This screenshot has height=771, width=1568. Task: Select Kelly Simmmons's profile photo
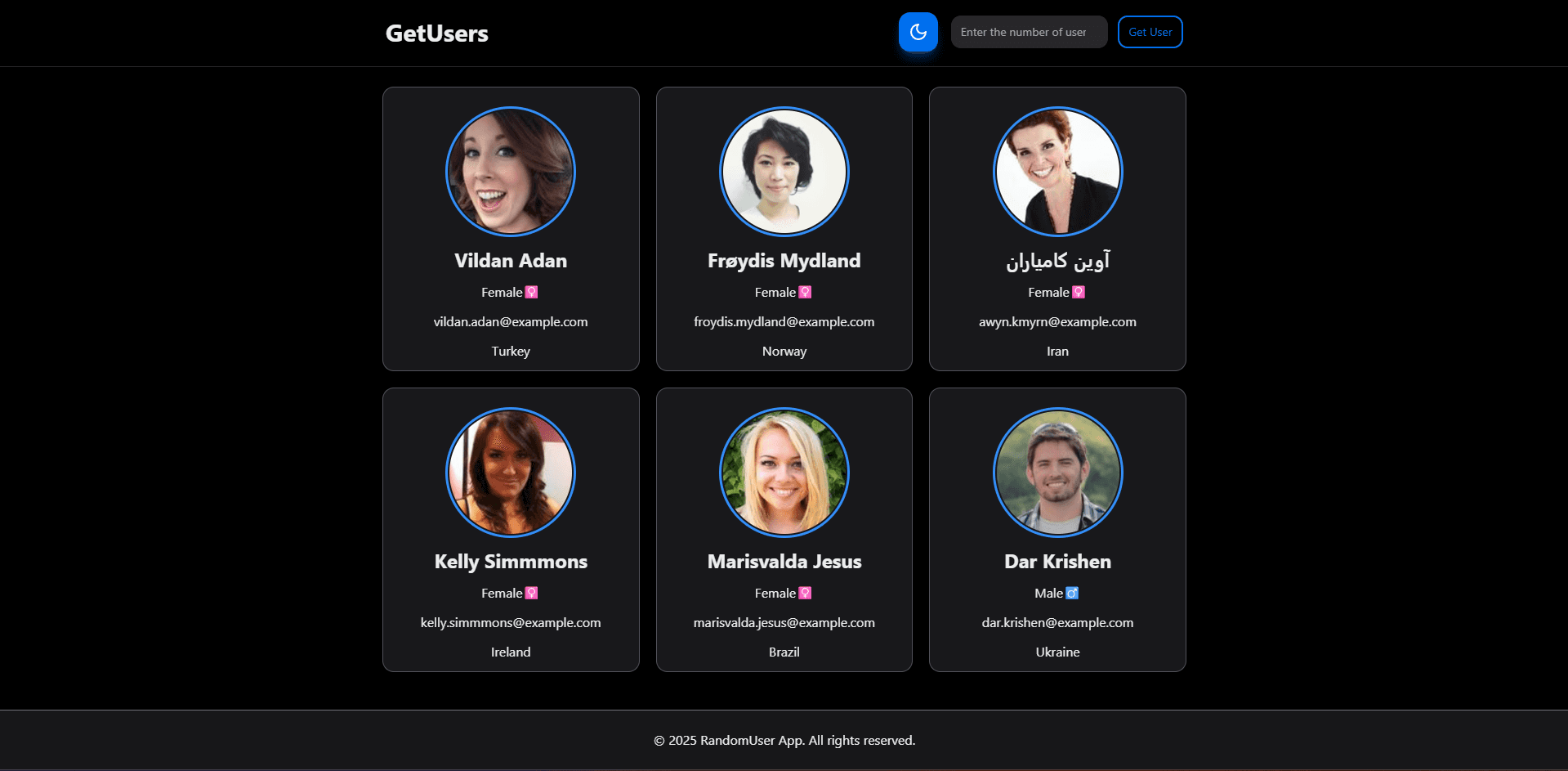(x=511, y=473)
